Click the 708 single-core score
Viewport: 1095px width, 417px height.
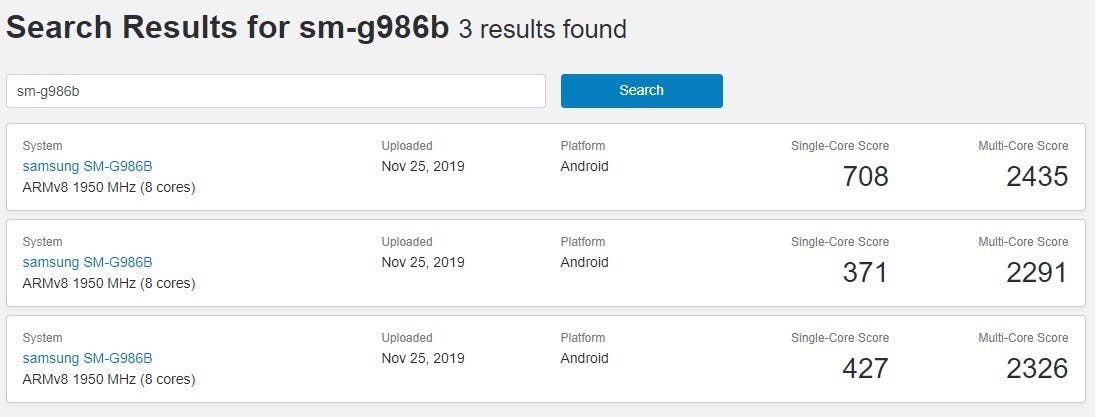pyautogui.click(x=865, y=177)
